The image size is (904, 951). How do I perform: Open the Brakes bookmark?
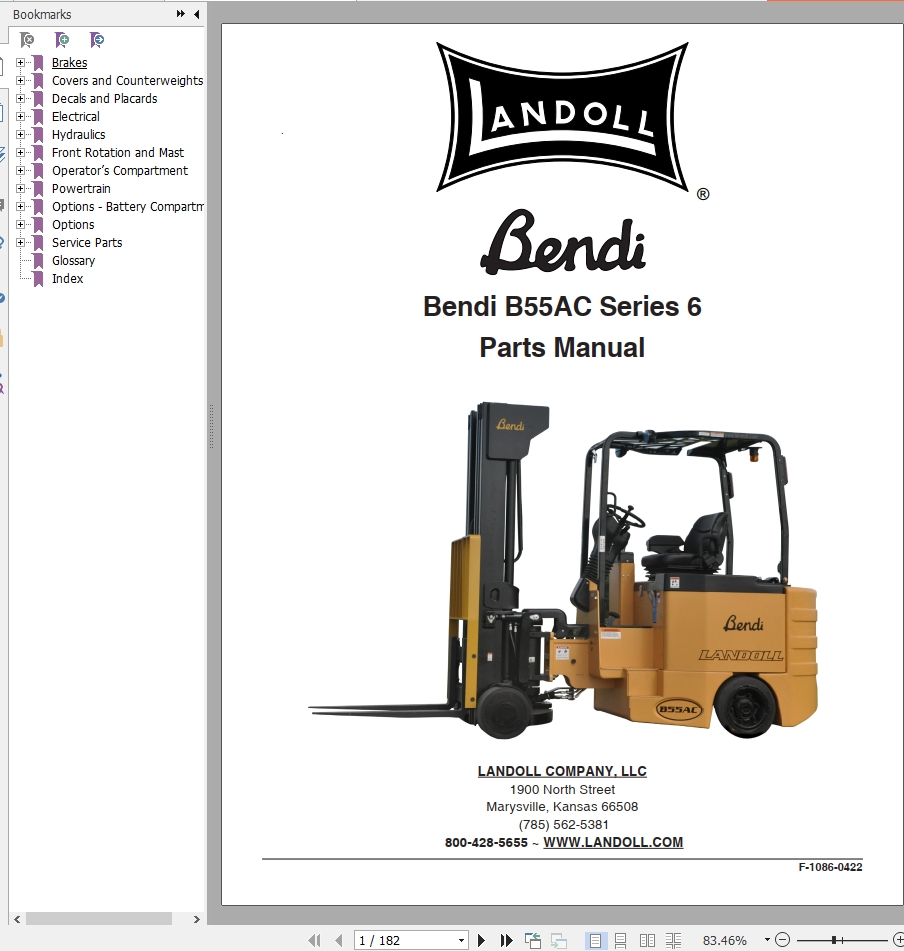click(69, 62)
